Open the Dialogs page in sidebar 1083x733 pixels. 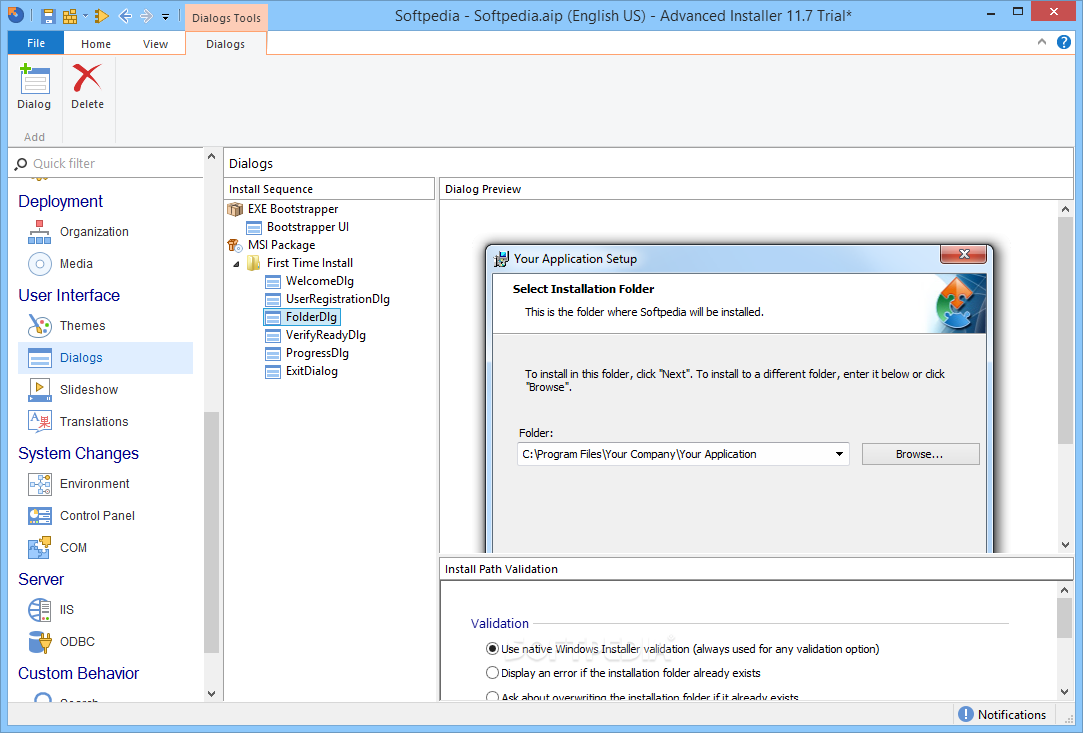[105, 358]
